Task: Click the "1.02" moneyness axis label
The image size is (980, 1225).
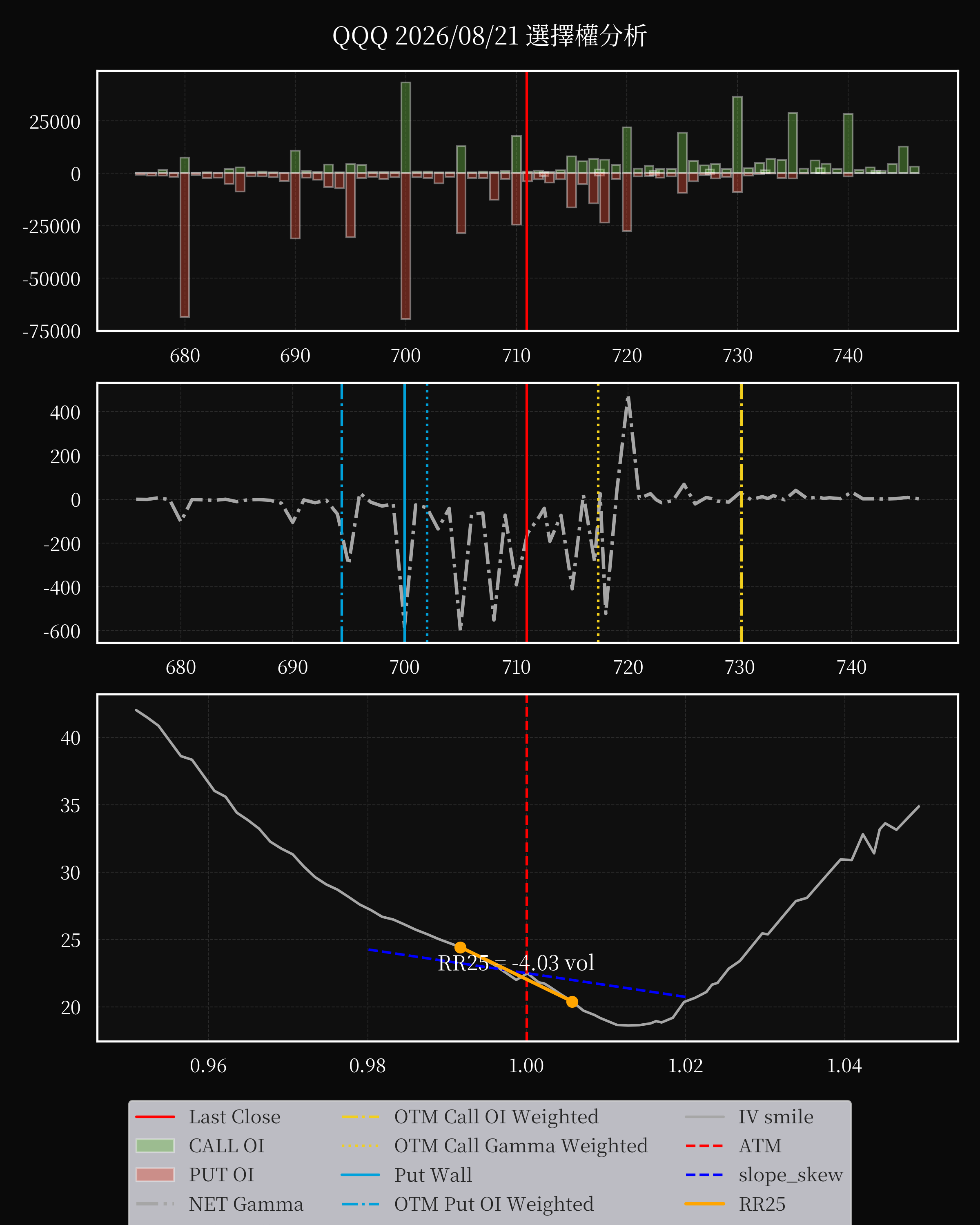Action: click(686, 1065)
